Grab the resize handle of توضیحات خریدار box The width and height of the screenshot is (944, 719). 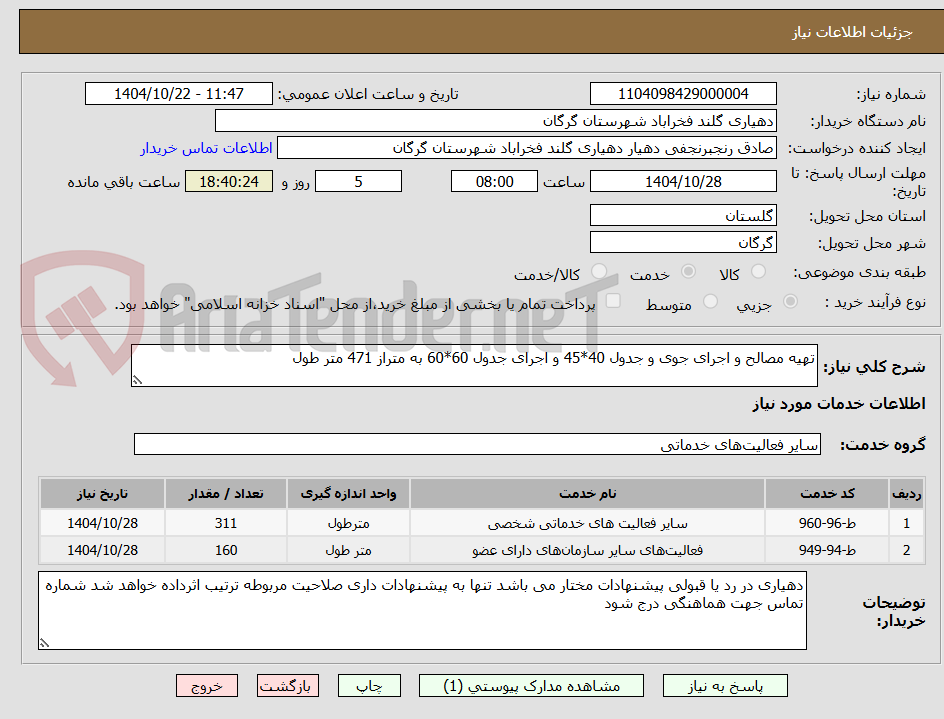(x=44, y=643)
